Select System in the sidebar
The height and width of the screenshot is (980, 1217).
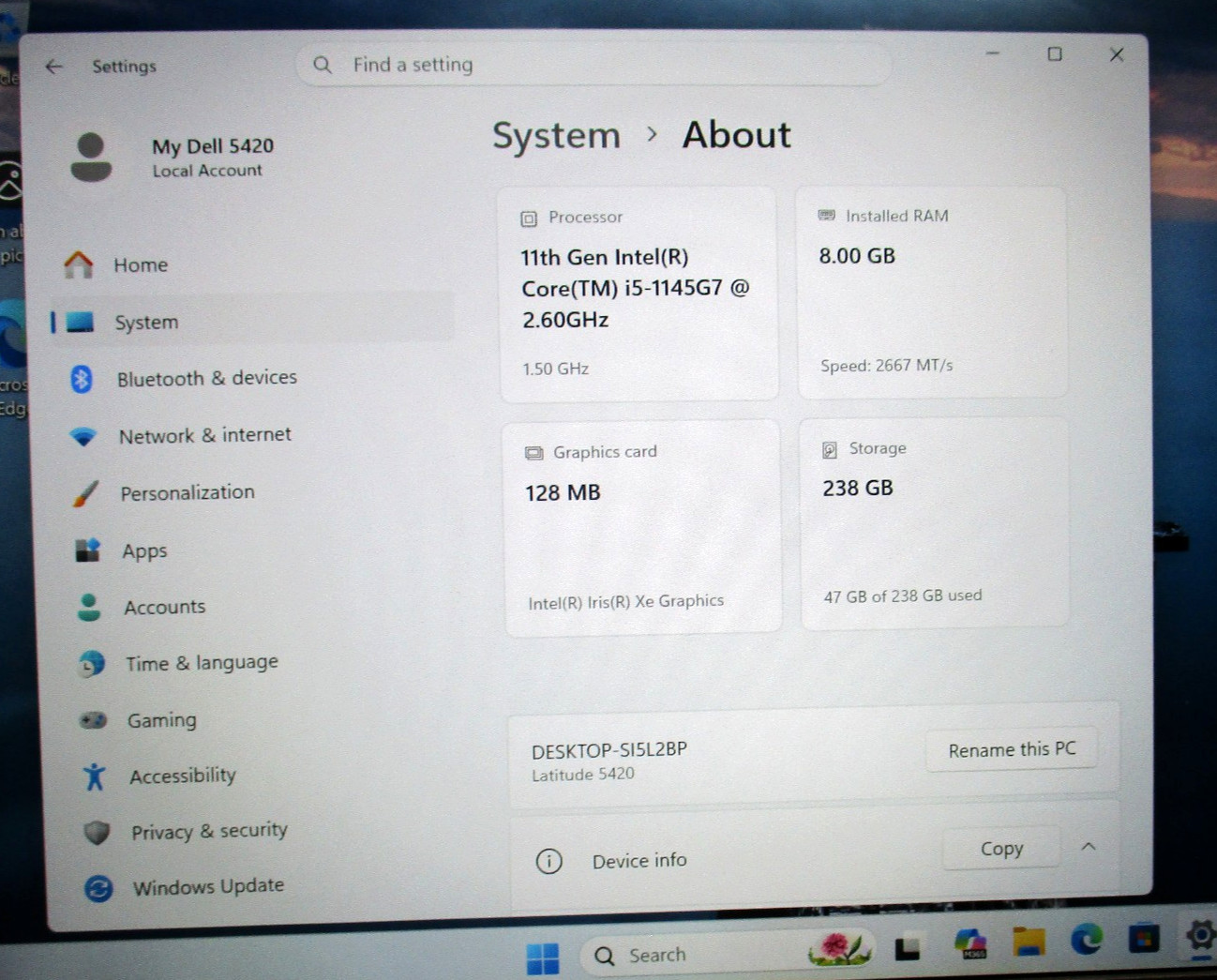pyautogui.click(x=251, y=322)
